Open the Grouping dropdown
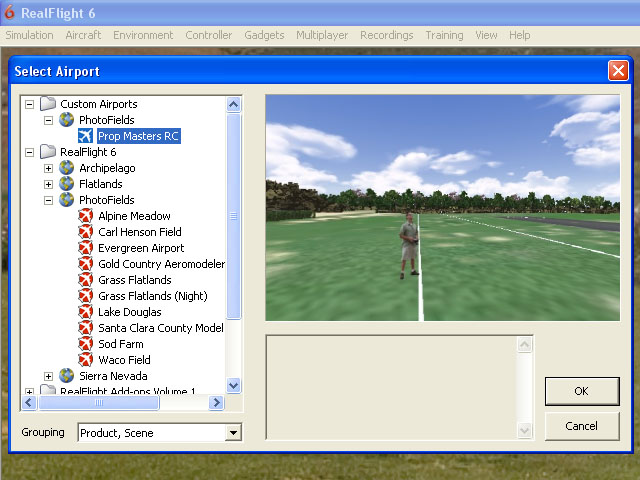 point(233,432)
